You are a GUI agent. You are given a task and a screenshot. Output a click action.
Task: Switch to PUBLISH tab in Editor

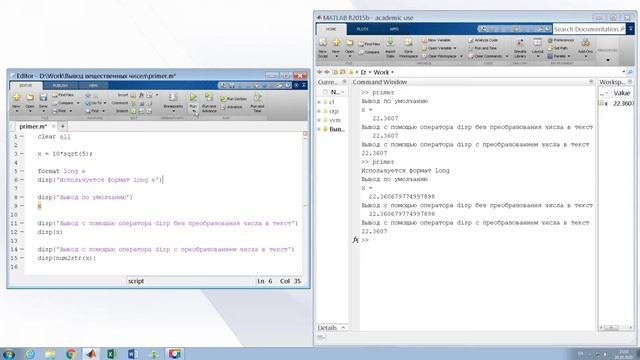(x=60, y=86)
